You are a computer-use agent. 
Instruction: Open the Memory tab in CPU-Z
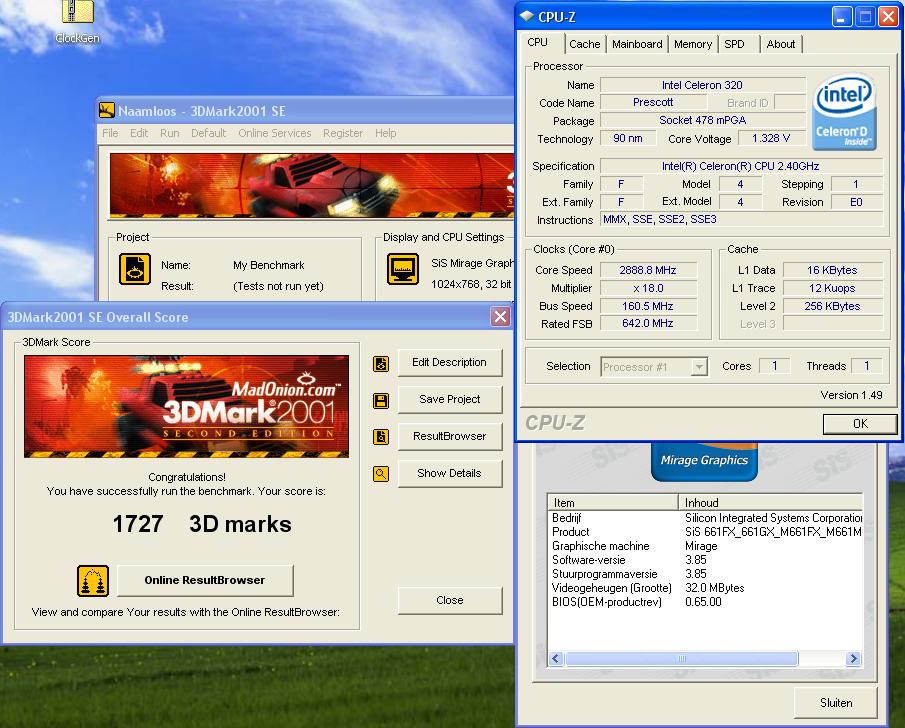pos(693,44)
